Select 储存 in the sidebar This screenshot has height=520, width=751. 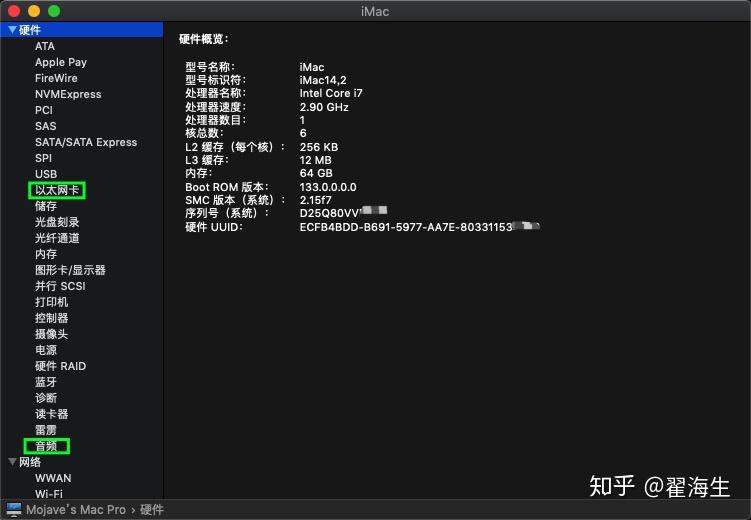(46, 206)
